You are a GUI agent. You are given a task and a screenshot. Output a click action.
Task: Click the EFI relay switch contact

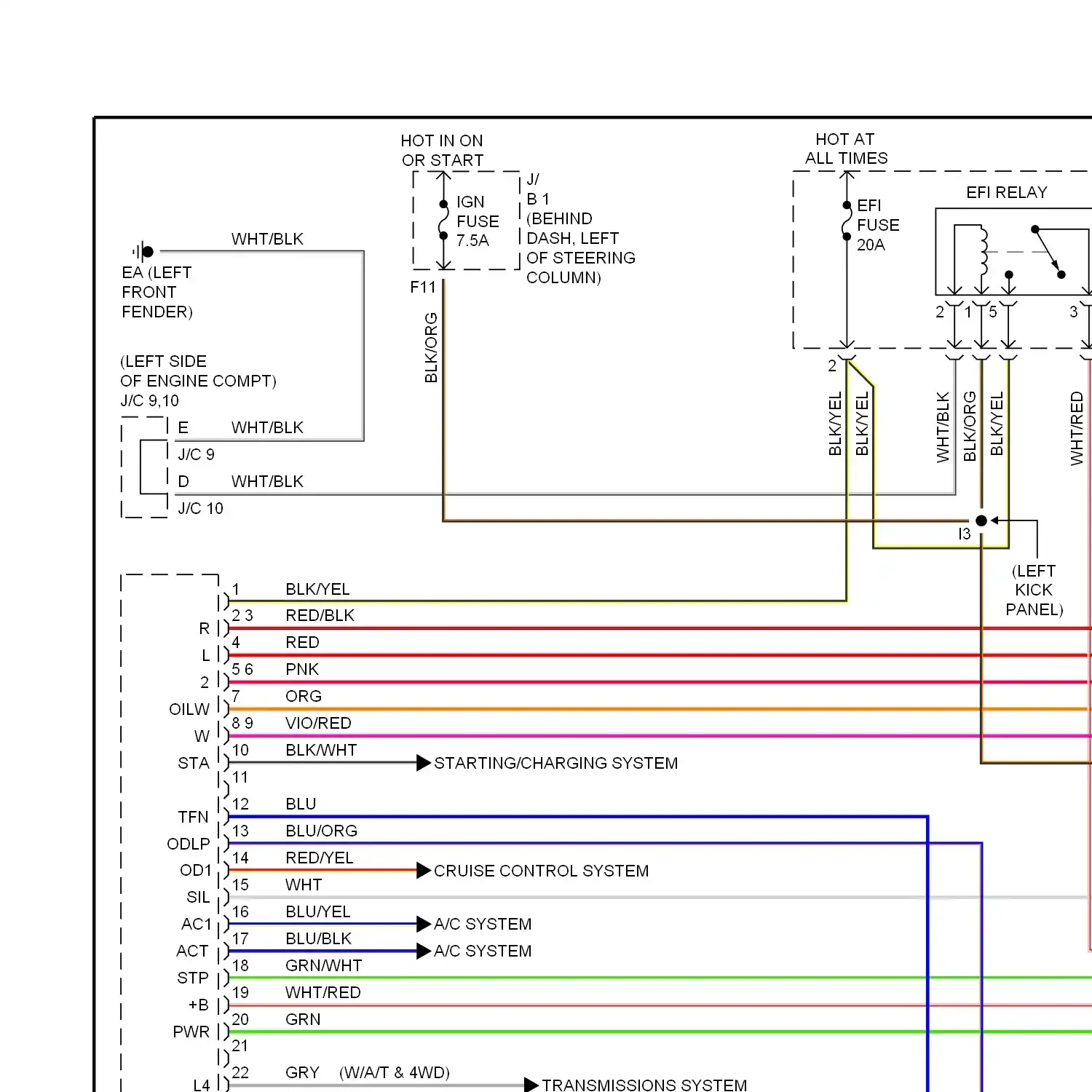[x=1048, y=252]
